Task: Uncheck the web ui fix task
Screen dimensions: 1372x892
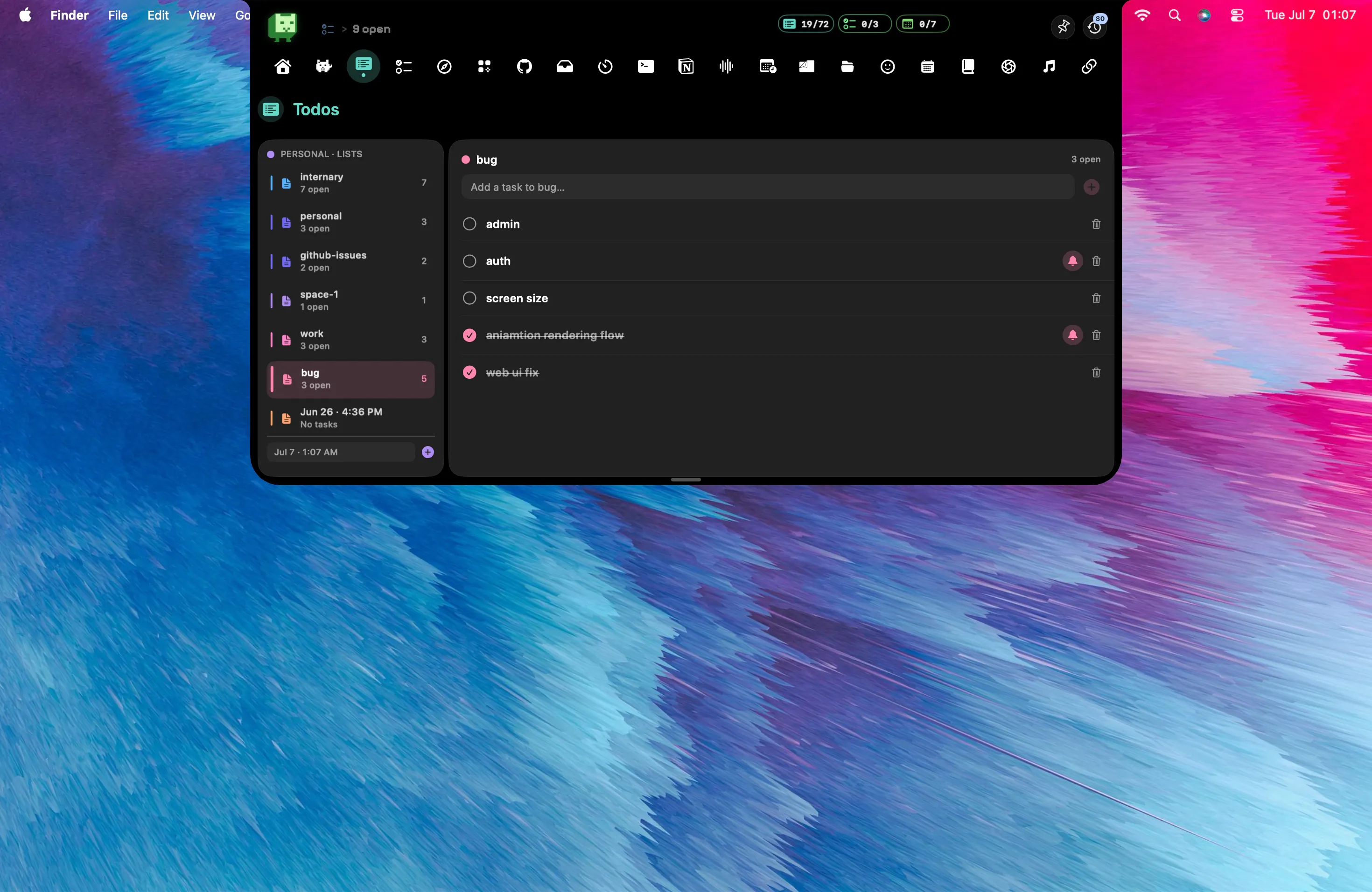Action: [469, 373]
